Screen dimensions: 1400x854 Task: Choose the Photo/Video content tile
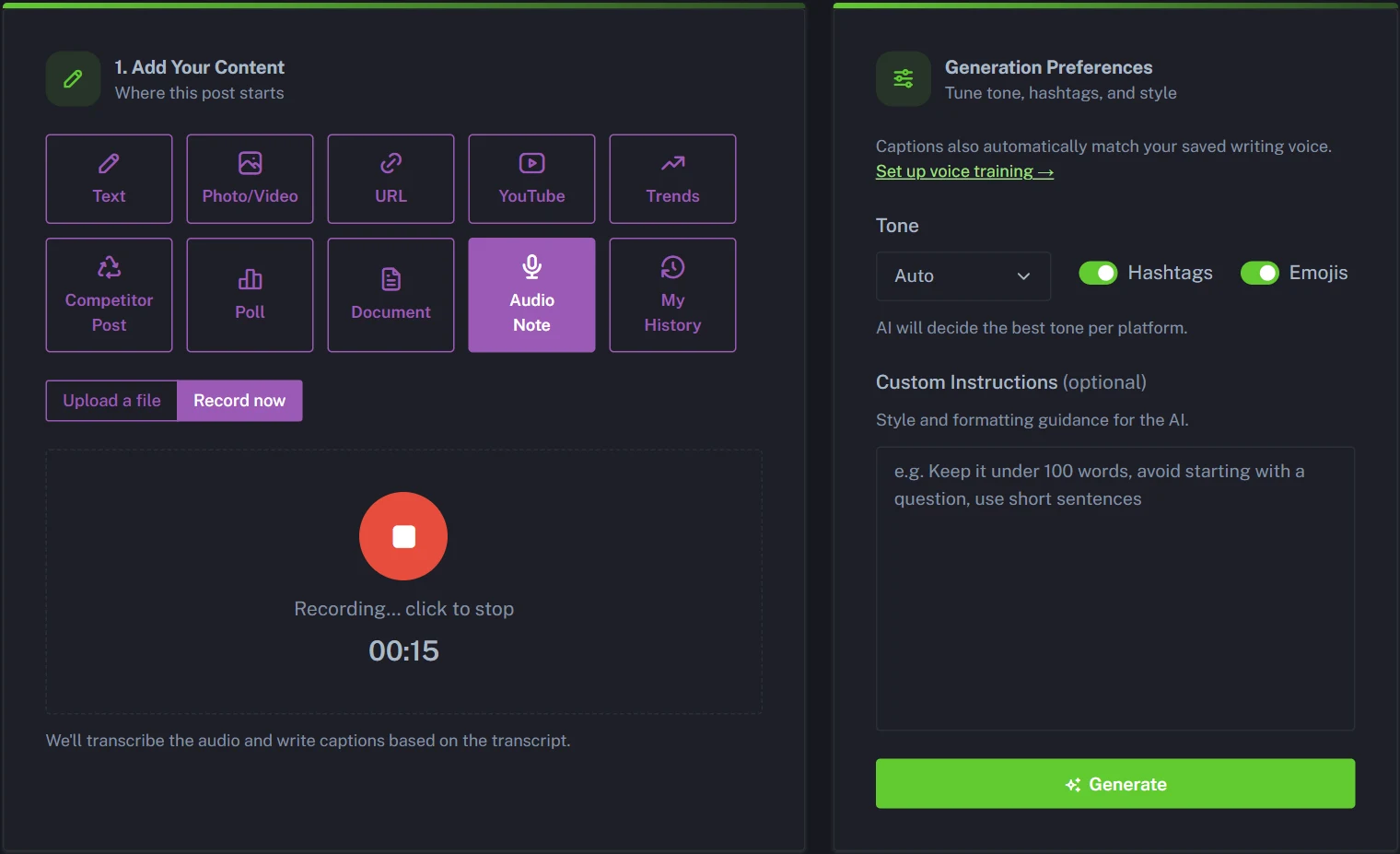(x=250, y=179)
